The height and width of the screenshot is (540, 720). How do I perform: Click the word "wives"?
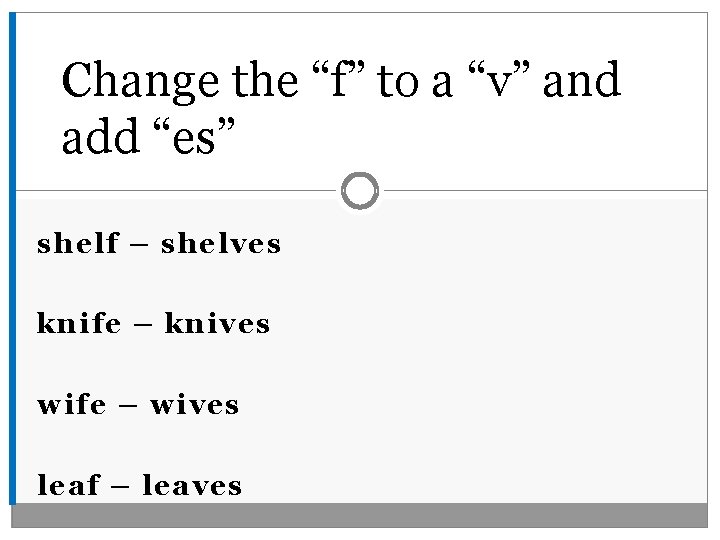tap(195, 405)
